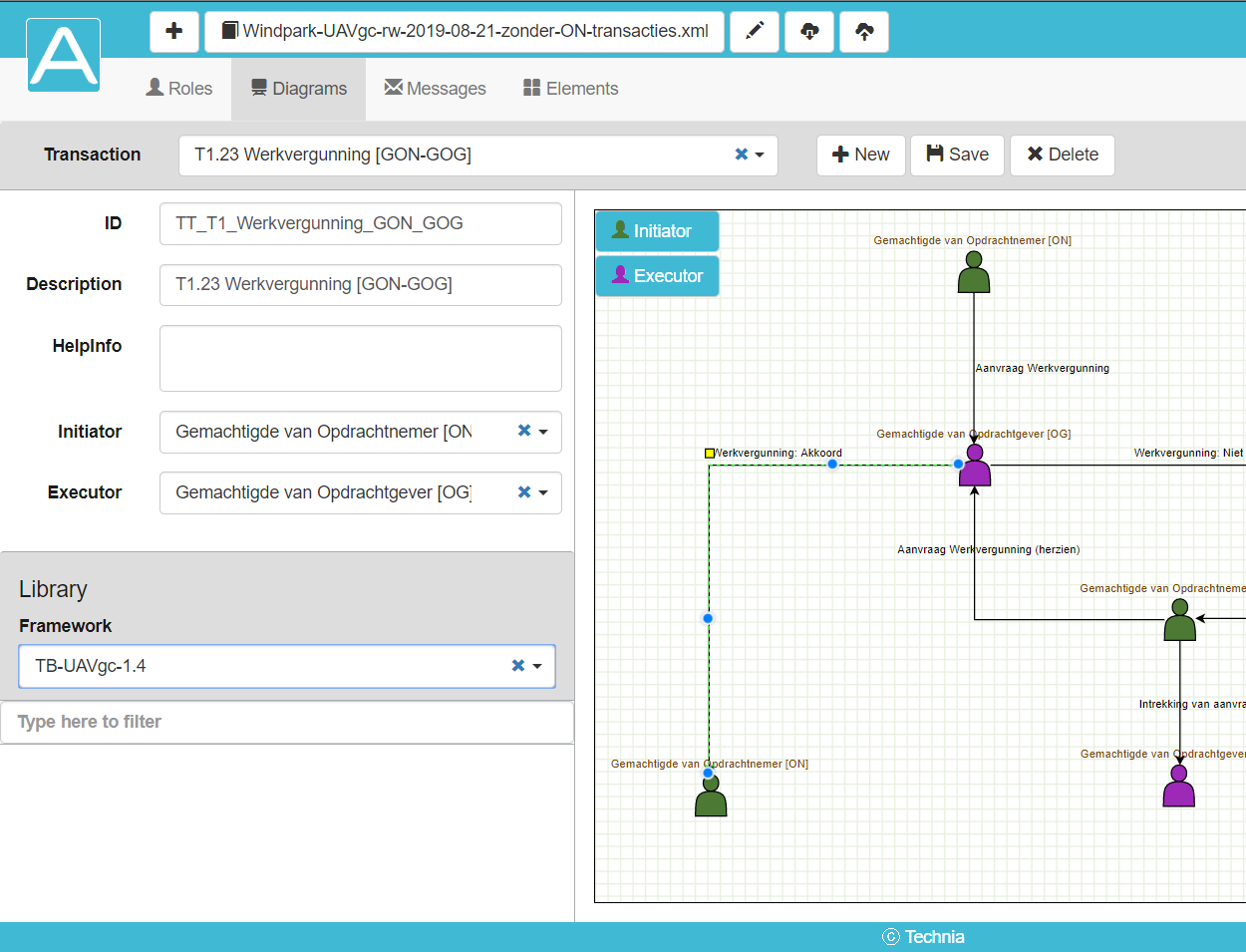The height and width of the screenshot is (952, 1246).
Task: Click the Werkvergunning: Niet label
Action: click(x=1189, y=453)
